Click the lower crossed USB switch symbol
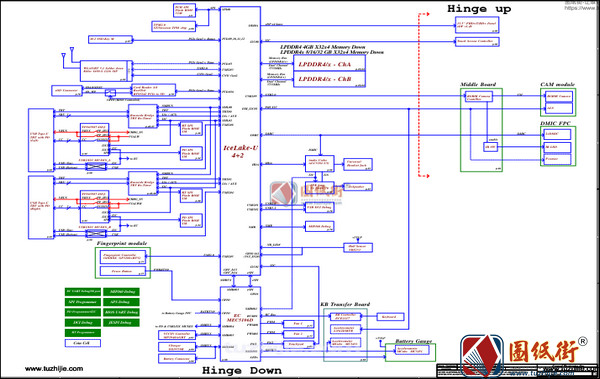Screen dimensions: 600x379 (96, 233)
